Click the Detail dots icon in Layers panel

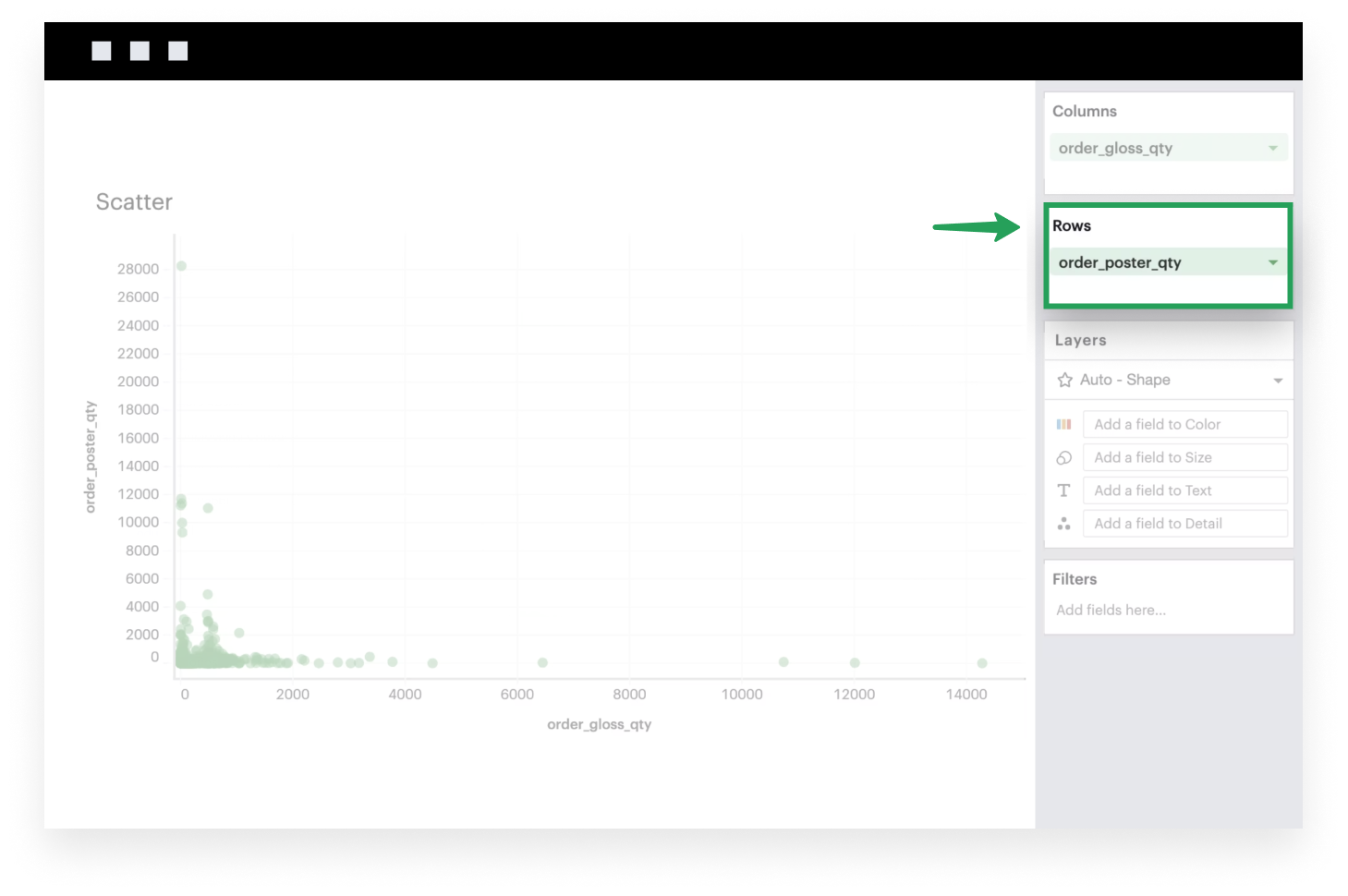pyautogui.click(x=1063, y=523)
